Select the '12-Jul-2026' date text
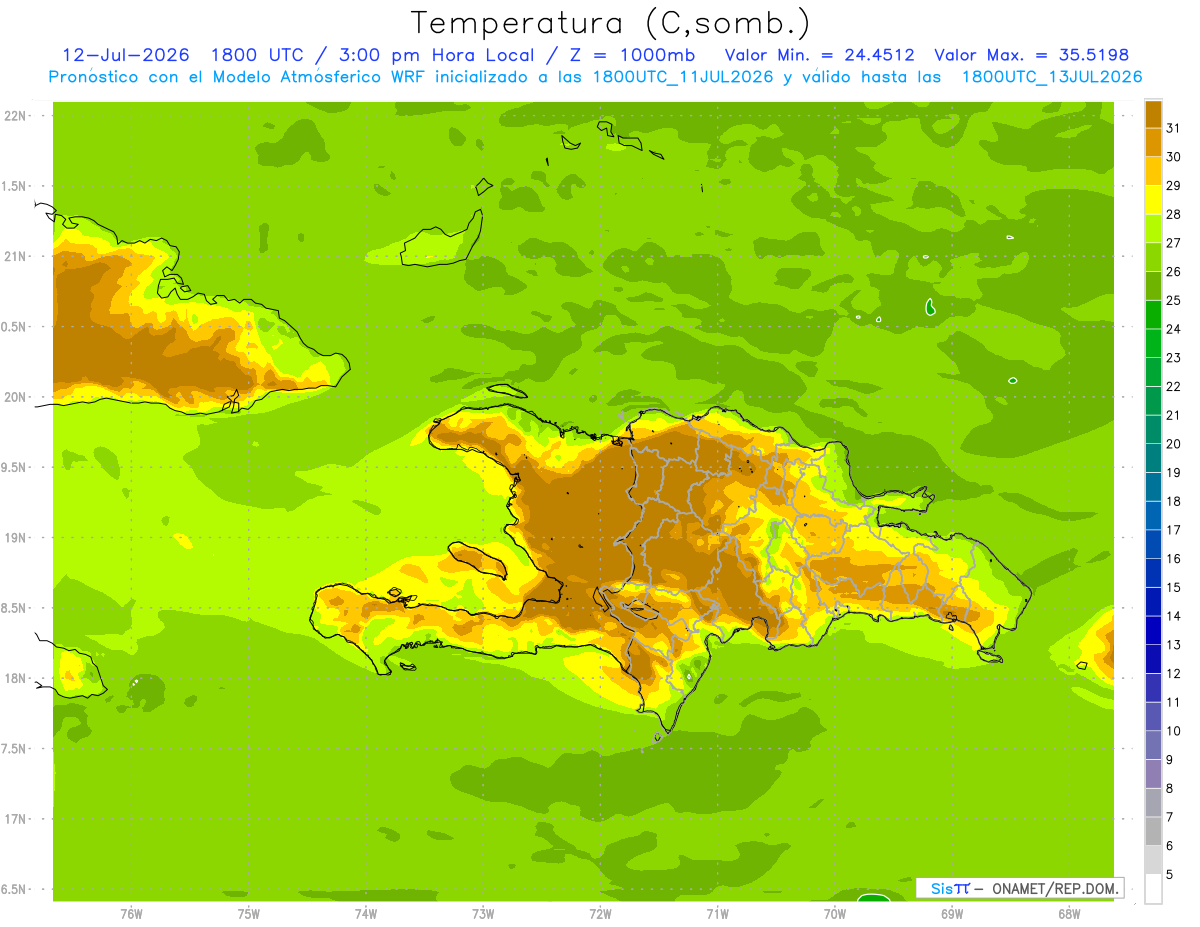 click(x=126, y=55)
